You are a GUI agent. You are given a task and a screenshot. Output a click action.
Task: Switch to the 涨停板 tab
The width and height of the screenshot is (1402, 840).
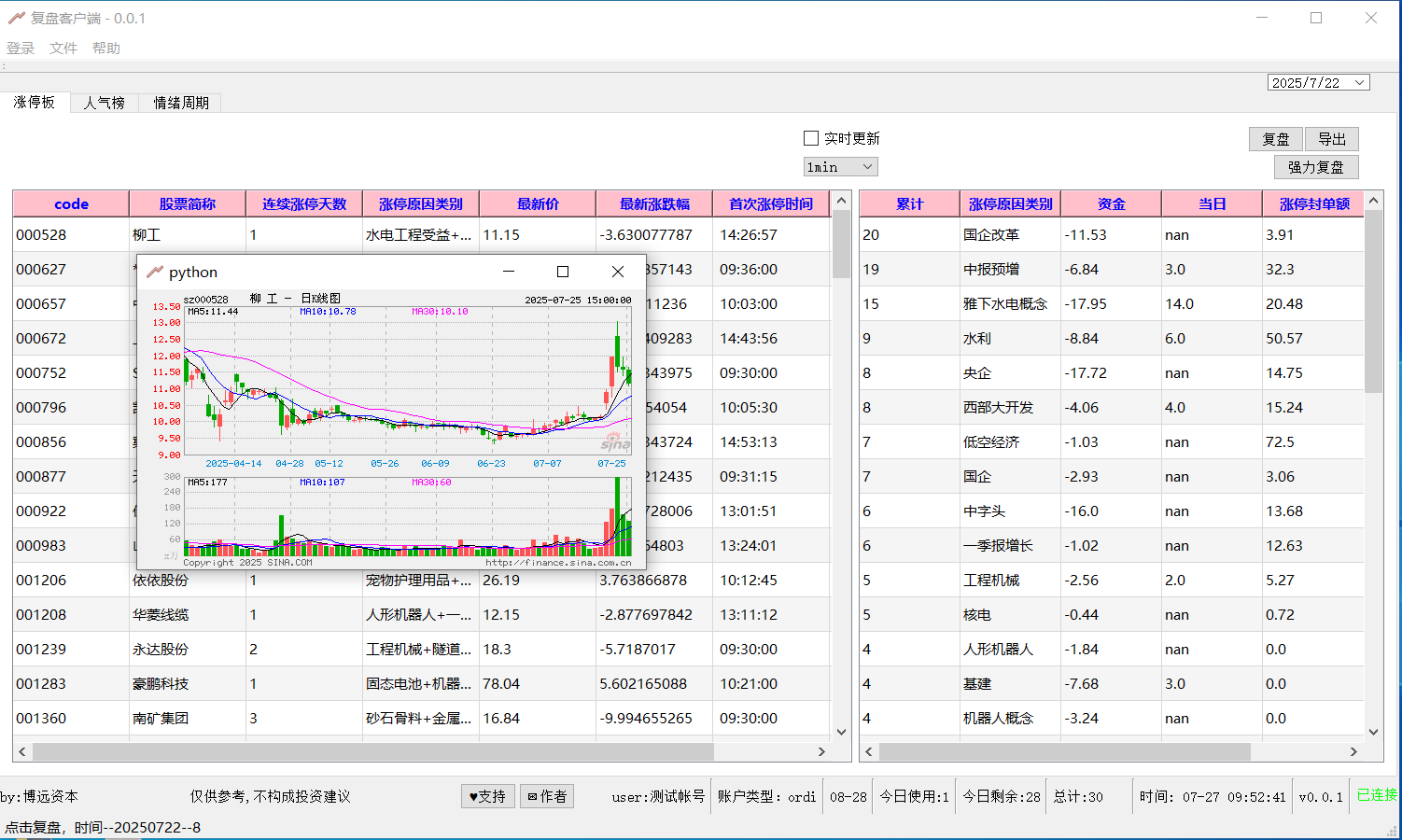[35, 102]
